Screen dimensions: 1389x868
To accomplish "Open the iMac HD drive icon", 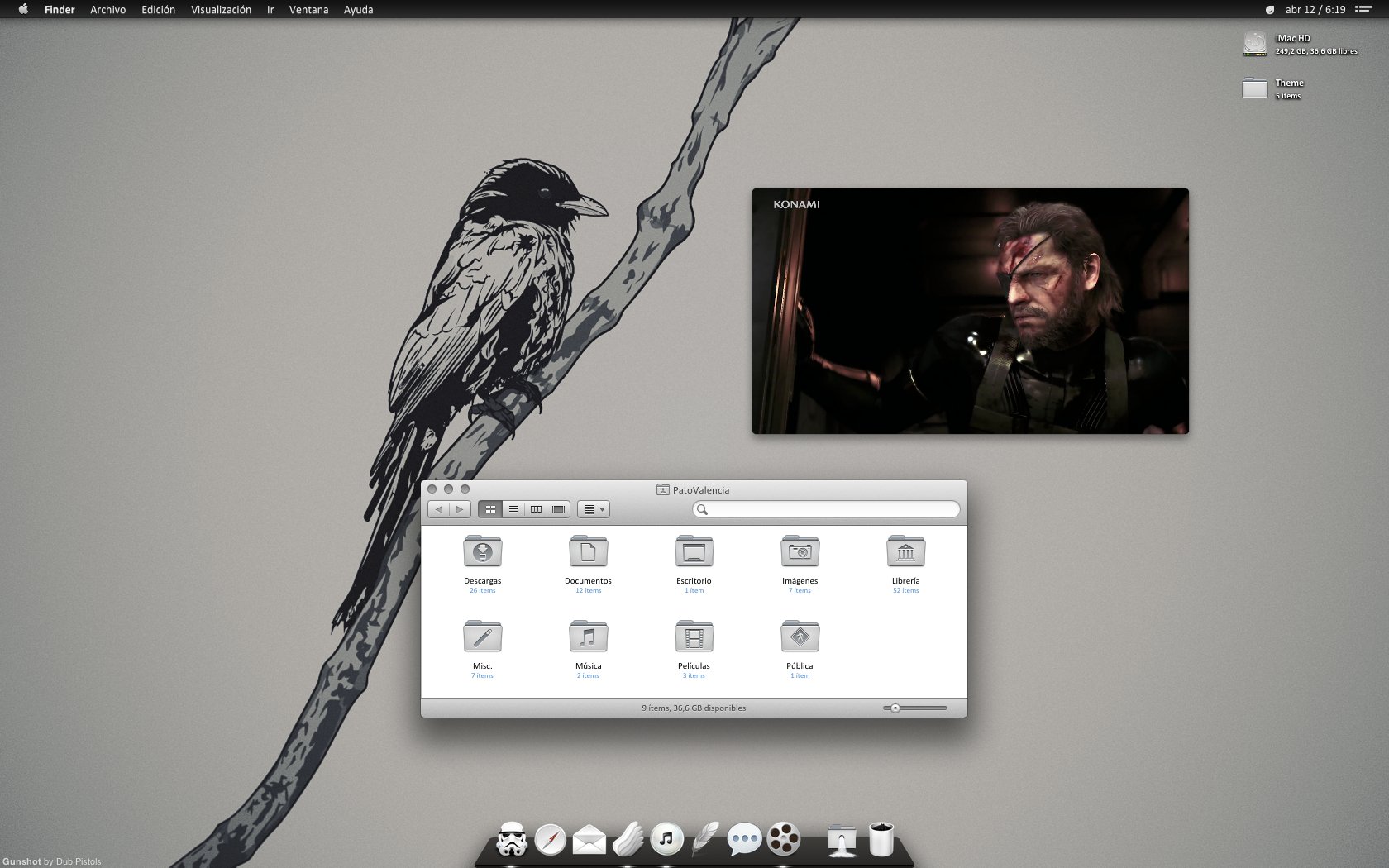I will point(1255,44).
